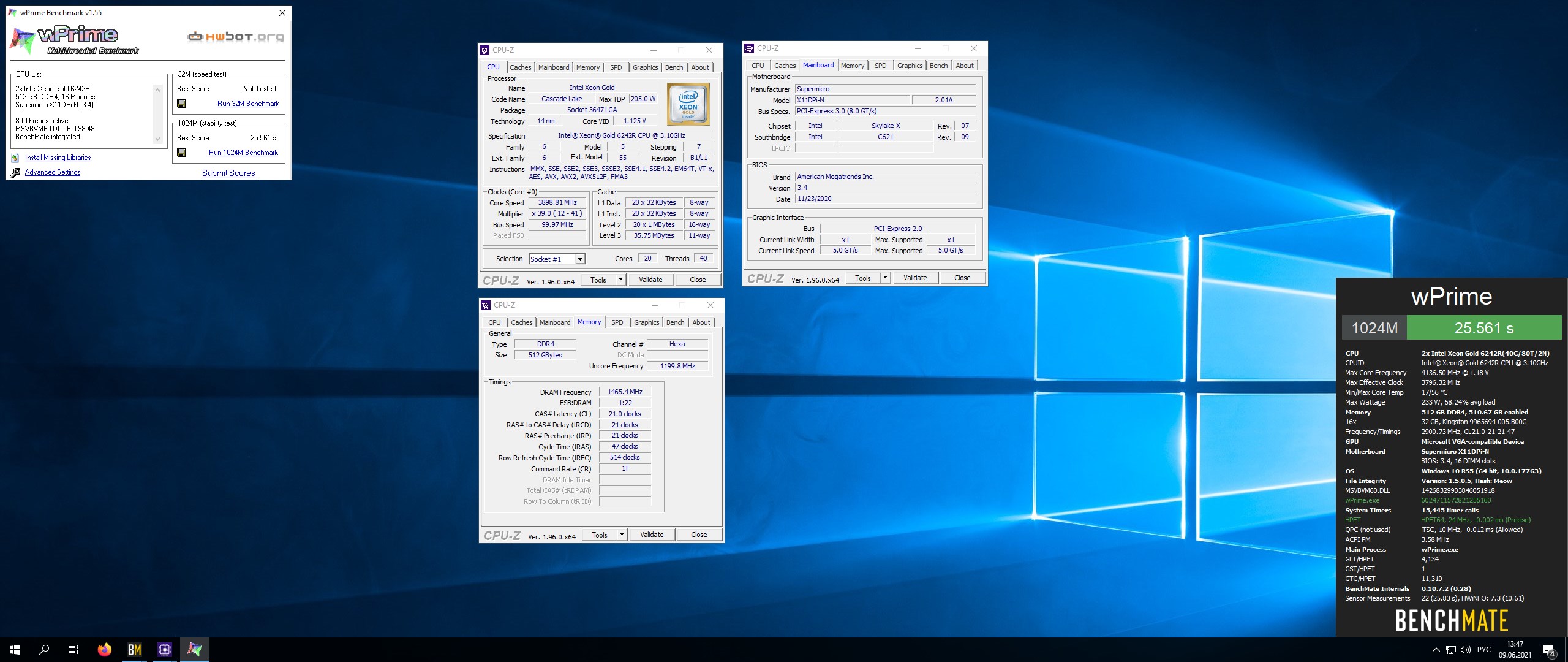The image size is (1568, 662).
Task: Click DRAM Frequency value 1465.4 MHz
Action: point(625,392)
